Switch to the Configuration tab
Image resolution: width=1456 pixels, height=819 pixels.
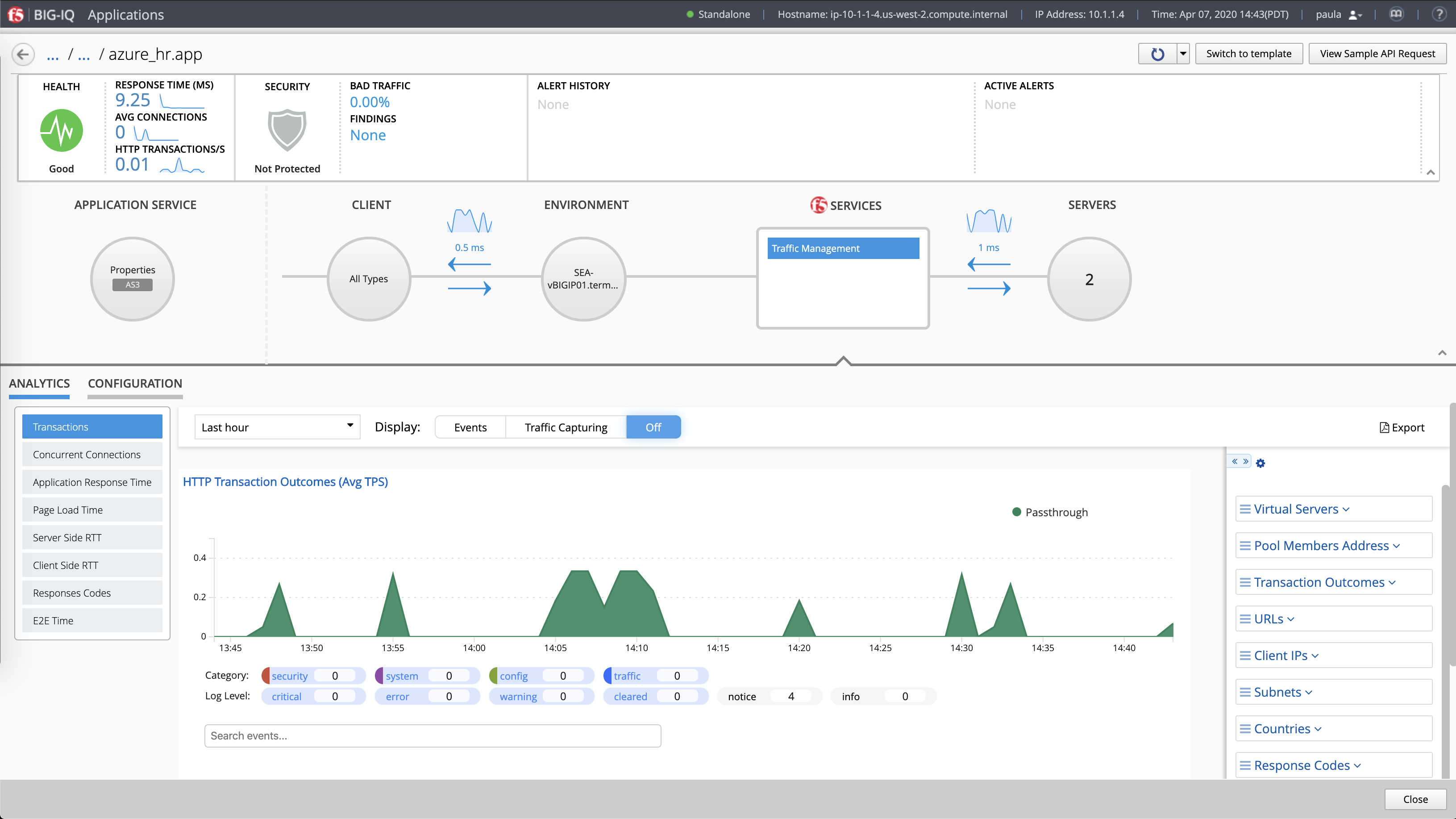(134, 384)
